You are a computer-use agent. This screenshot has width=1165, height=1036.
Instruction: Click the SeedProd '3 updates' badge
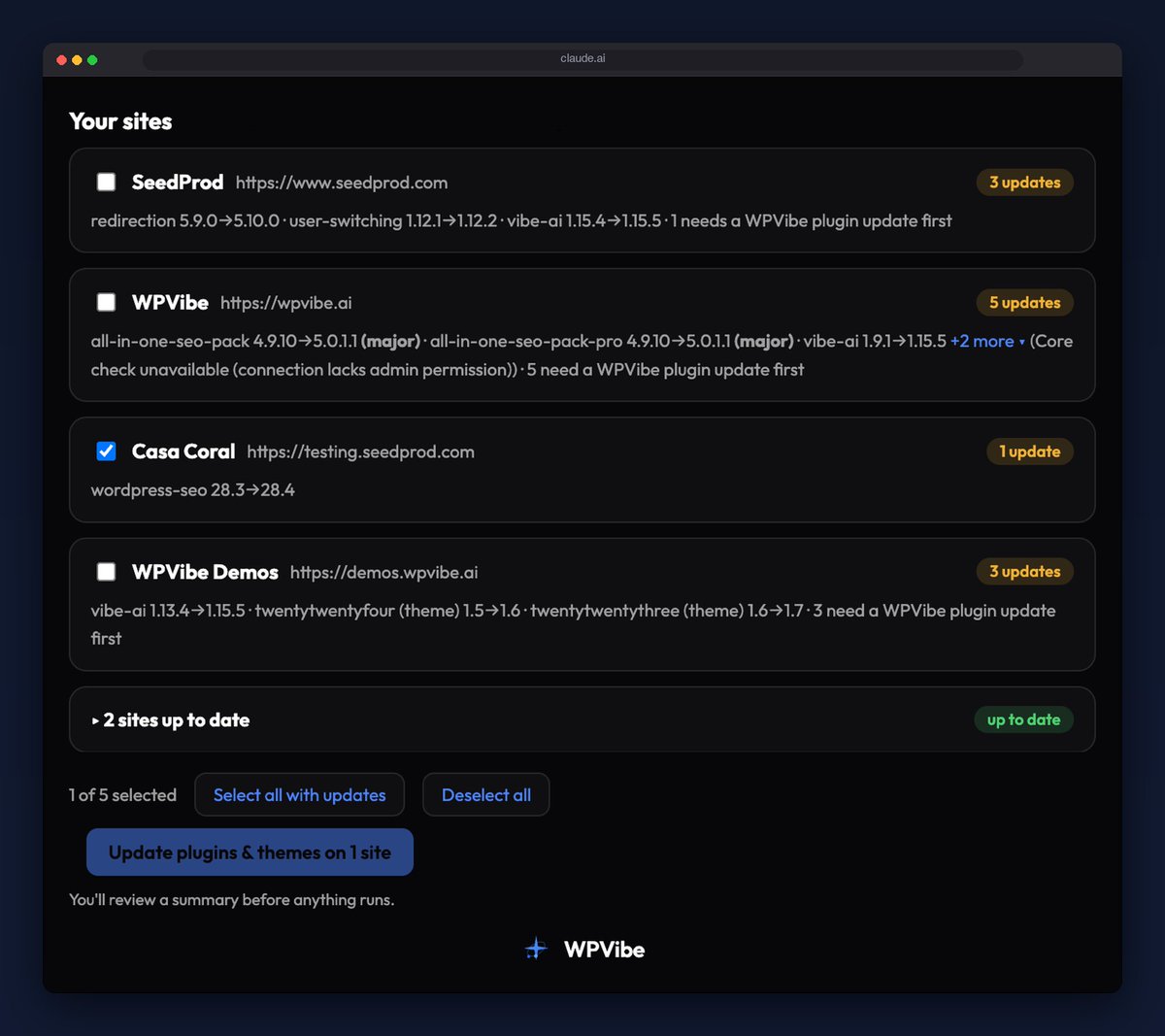click(x=1025, y=183)
